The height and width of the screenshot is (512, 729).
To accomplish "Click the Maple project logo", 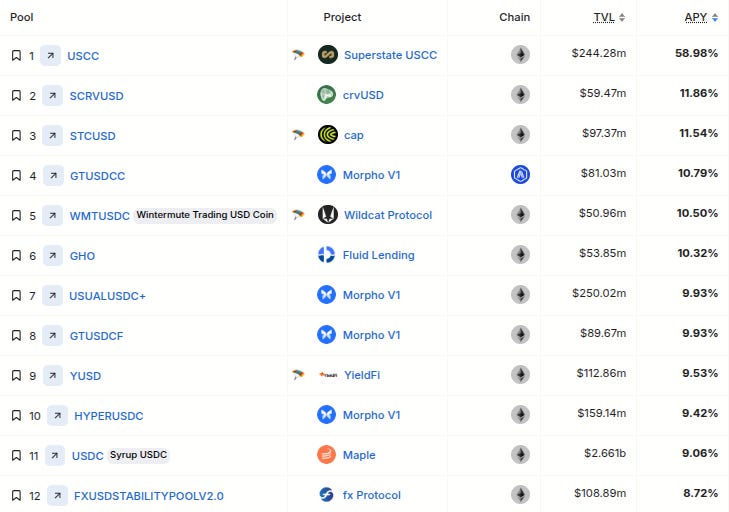I will [x=326, y=455].
